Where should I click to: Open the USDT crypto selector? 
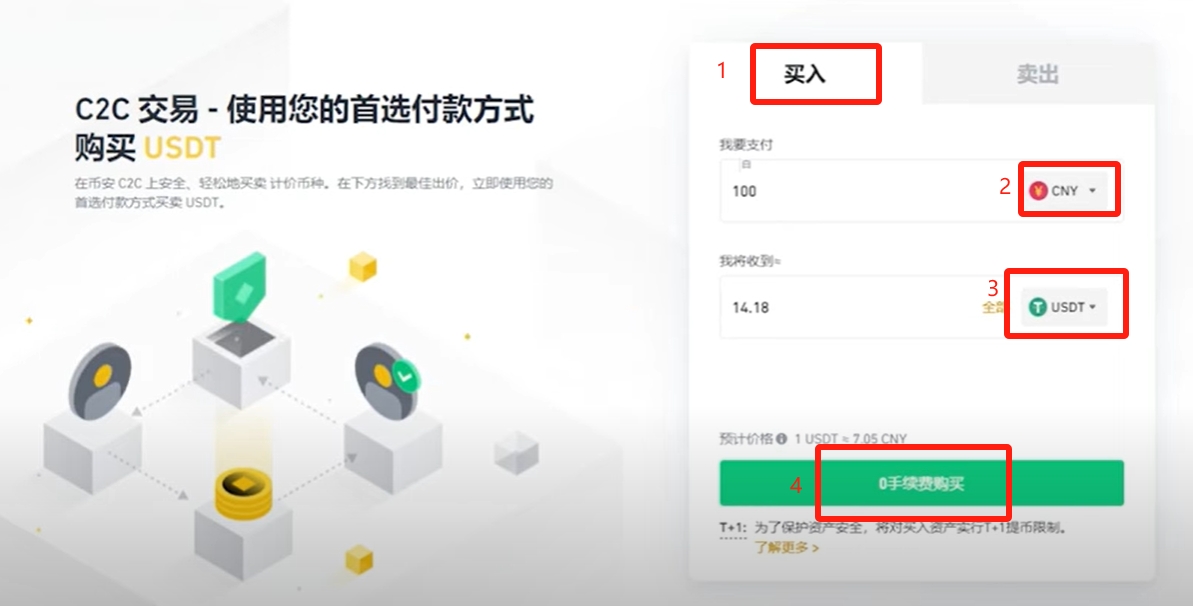point(1064,307)
